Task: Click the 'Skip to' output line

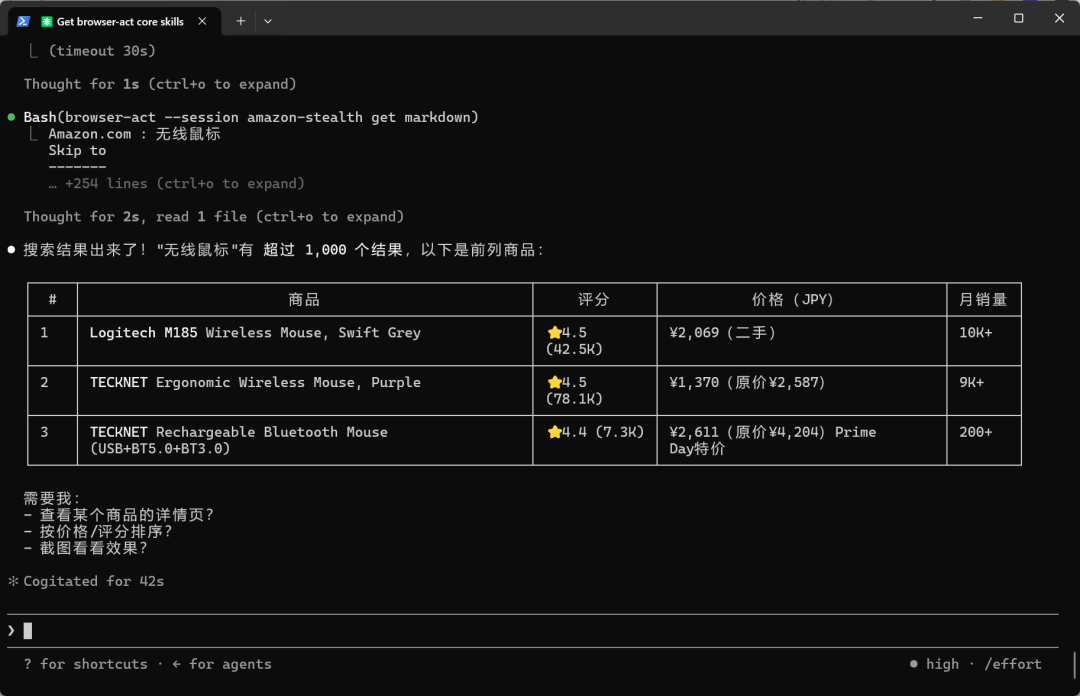Action: click(x=77, y=150)
